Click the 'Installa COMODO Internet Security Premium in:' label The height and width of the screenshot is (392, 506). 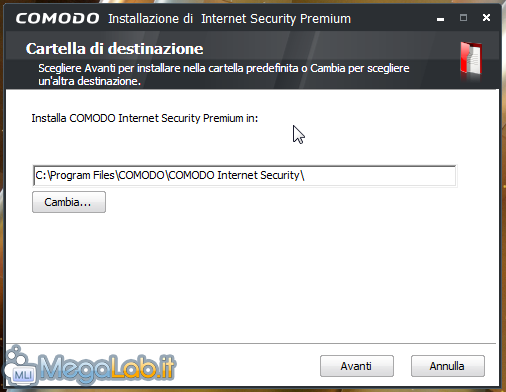pyautogui.click(x=145, y=118)
